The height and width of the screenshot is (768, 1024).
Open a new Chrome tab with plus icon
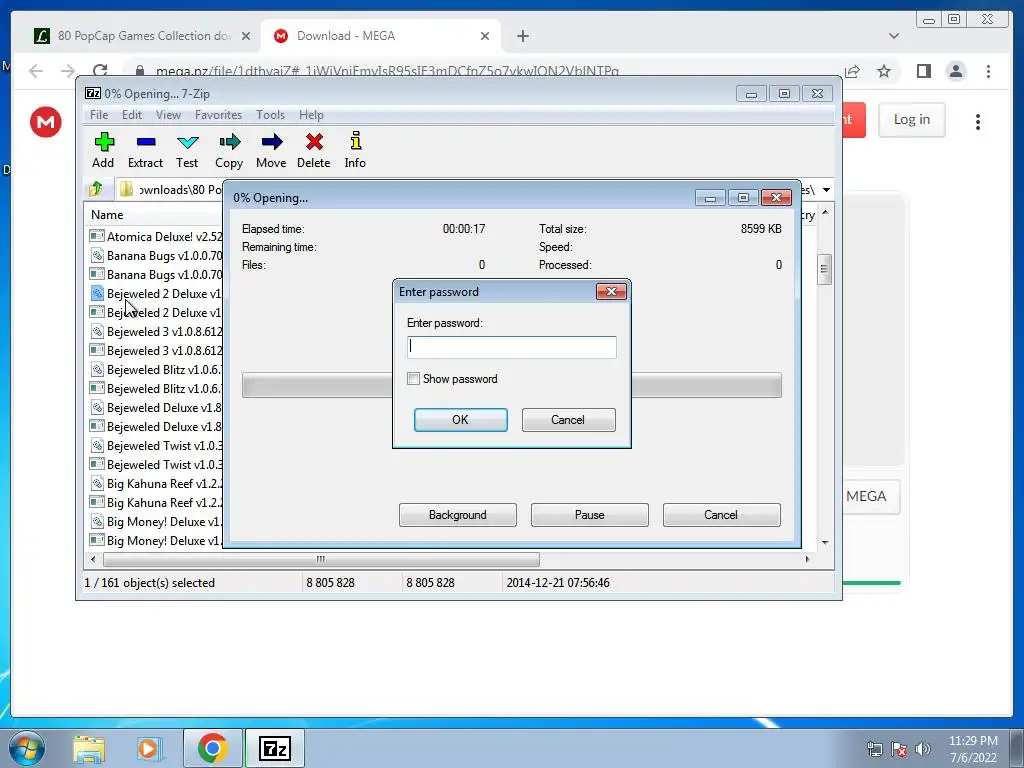522,36
